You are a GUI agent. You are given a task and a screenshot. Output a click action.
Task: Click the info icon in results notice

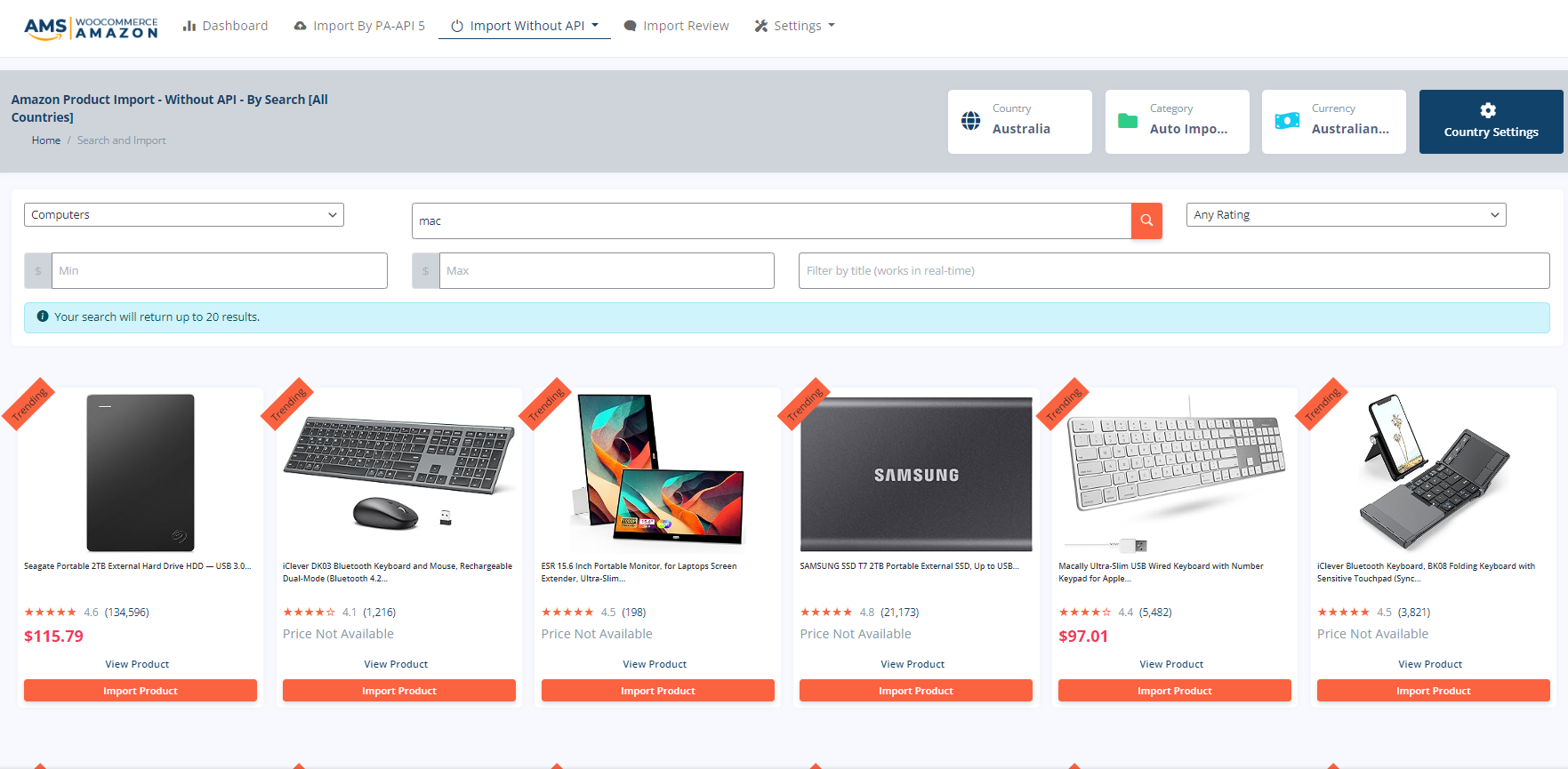43,316
